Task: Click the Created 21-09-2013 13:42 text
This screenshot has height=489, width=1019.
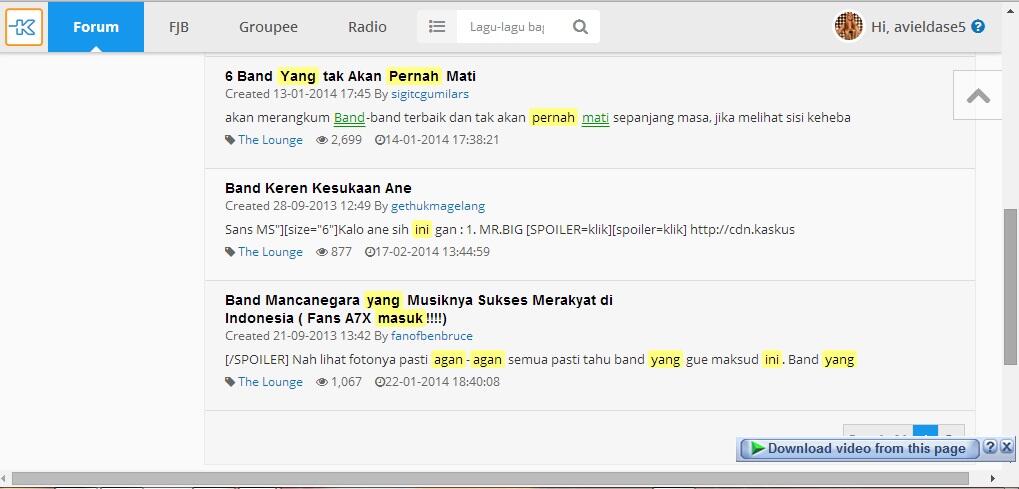Action: [298, 336]
